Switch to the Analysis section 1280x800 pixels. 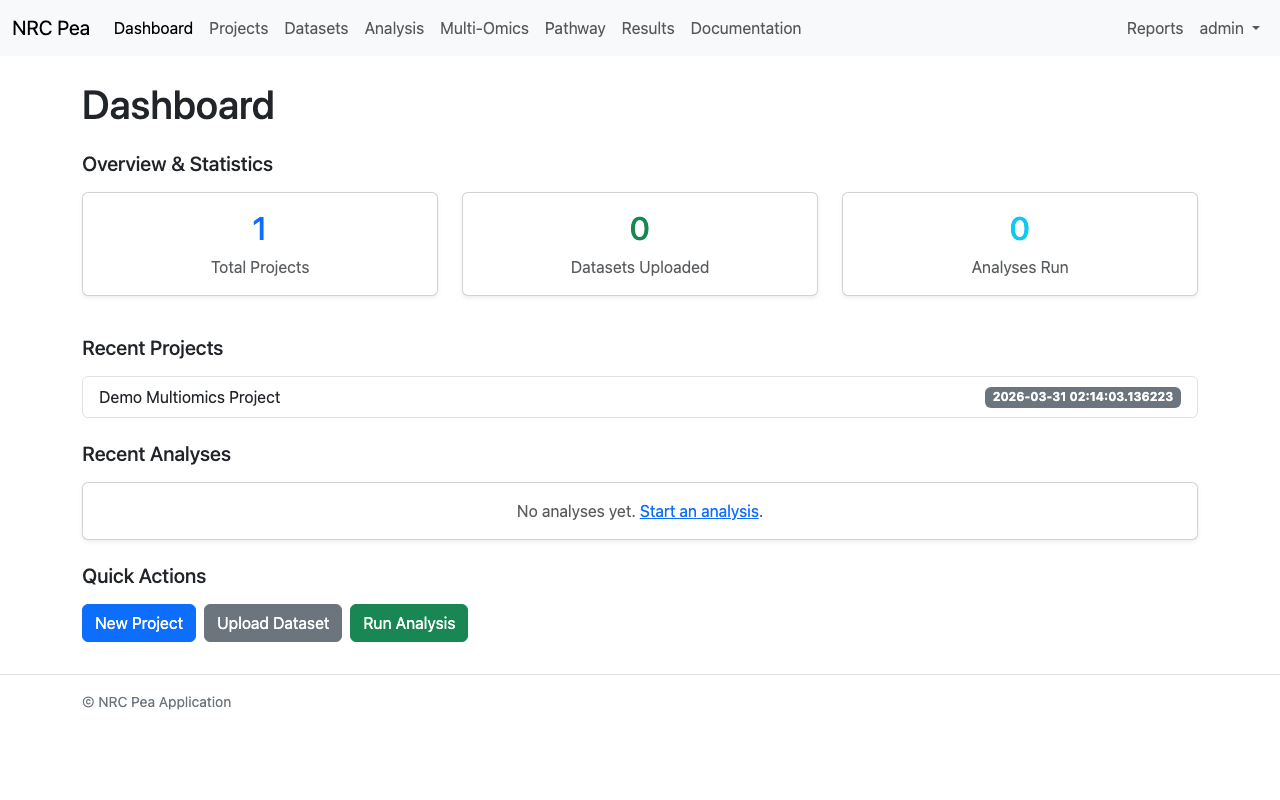point(394,28)
